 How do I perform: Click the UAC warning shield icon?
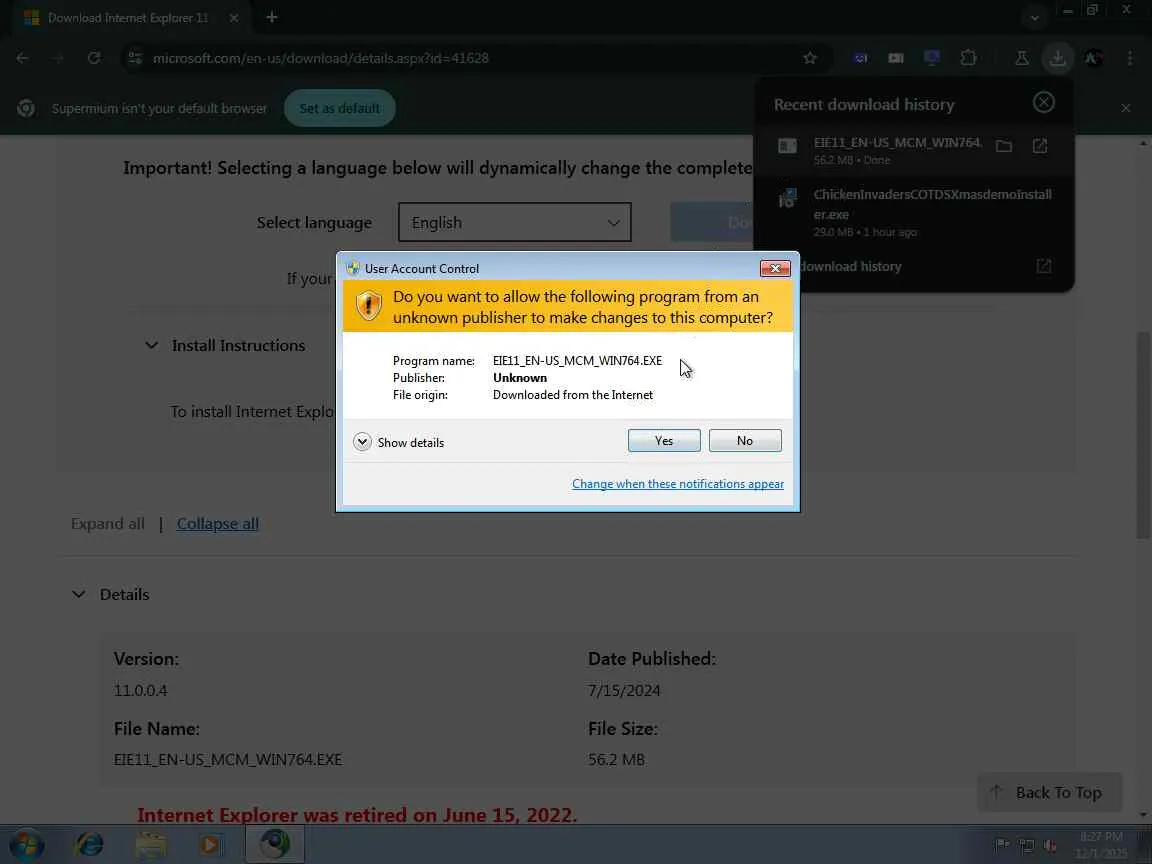(369, 306)
